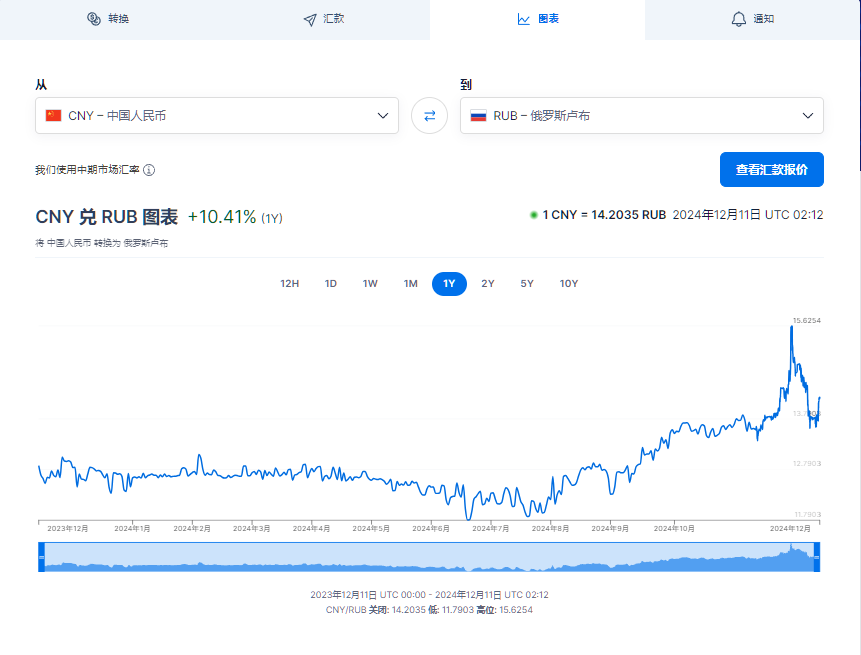Swap the CNY and RUB currencies
861x655 pixels.
tap(429, 115)
